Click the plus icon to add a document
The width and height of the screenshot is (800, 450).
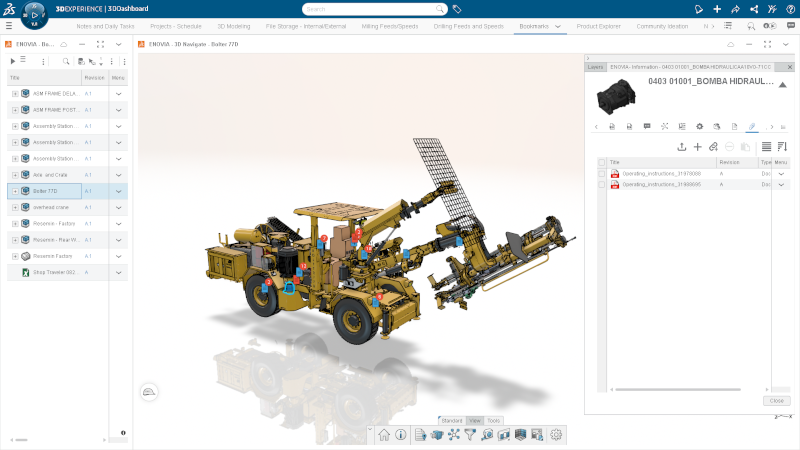click(x=698, y=147)
